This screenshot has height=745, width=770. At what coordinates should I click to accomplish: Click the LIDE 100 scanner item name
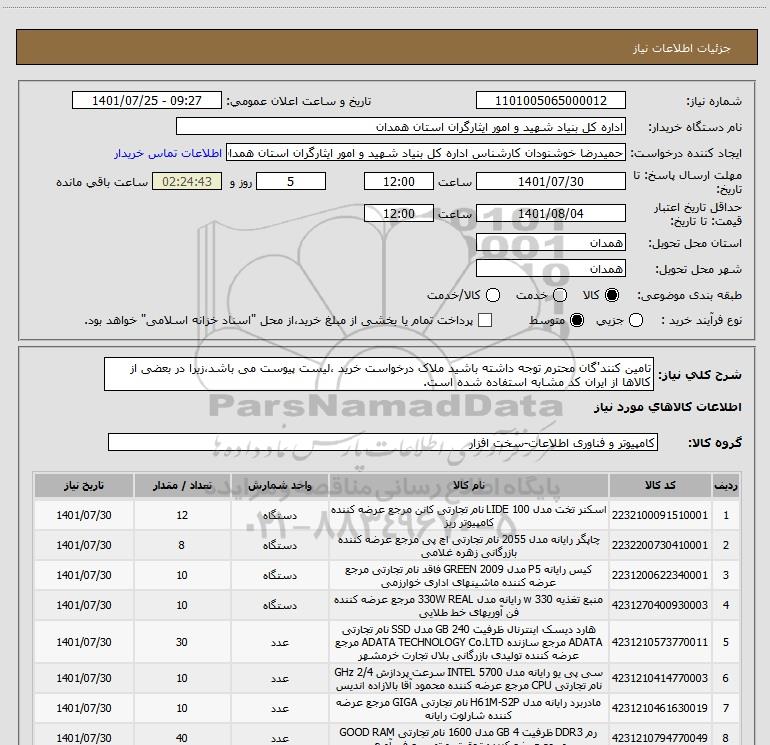pyautogui.click(x=468, y=516)
